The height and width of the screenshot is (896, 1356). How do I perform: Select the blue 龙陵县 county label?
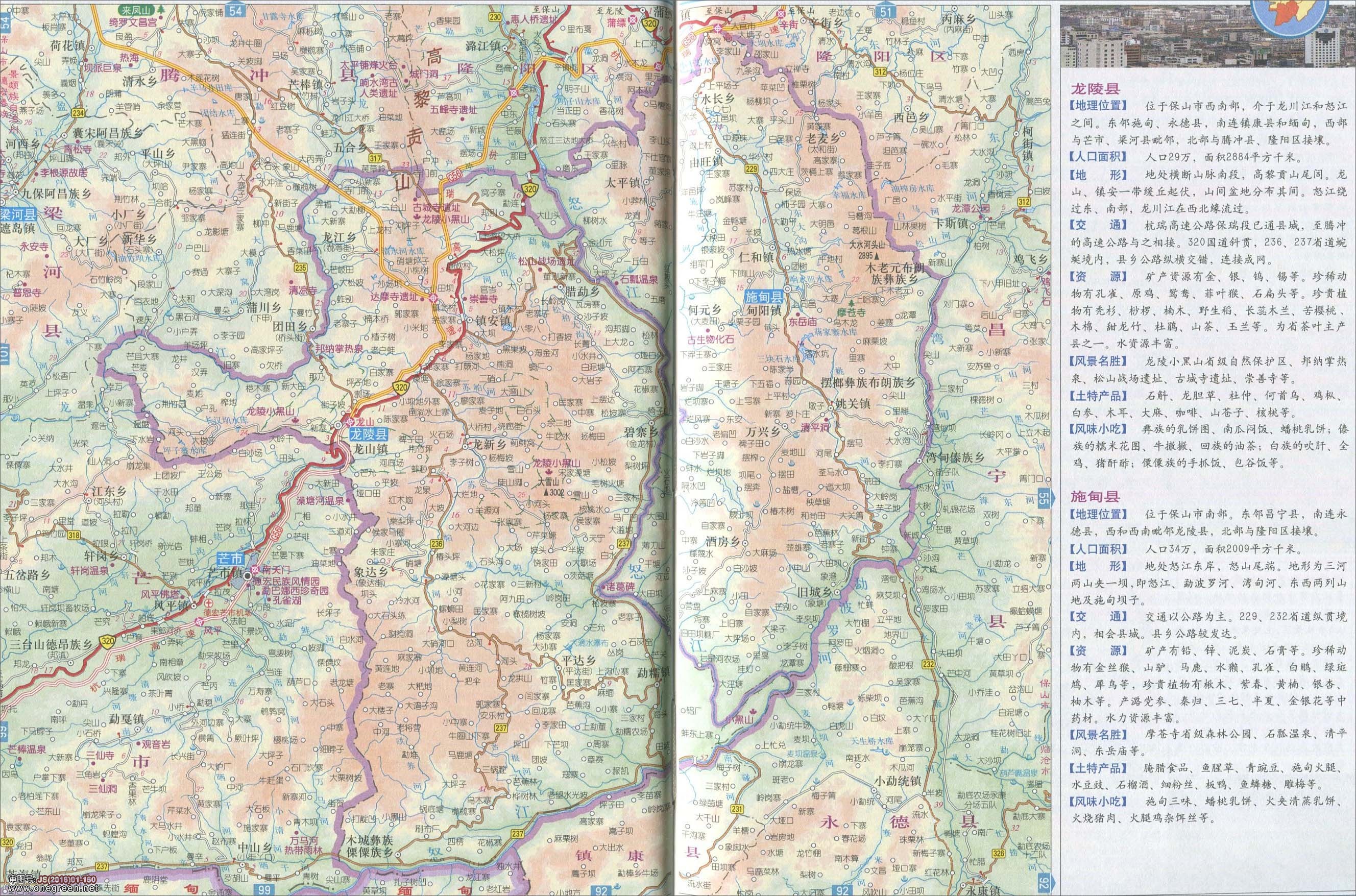(369, 434)
